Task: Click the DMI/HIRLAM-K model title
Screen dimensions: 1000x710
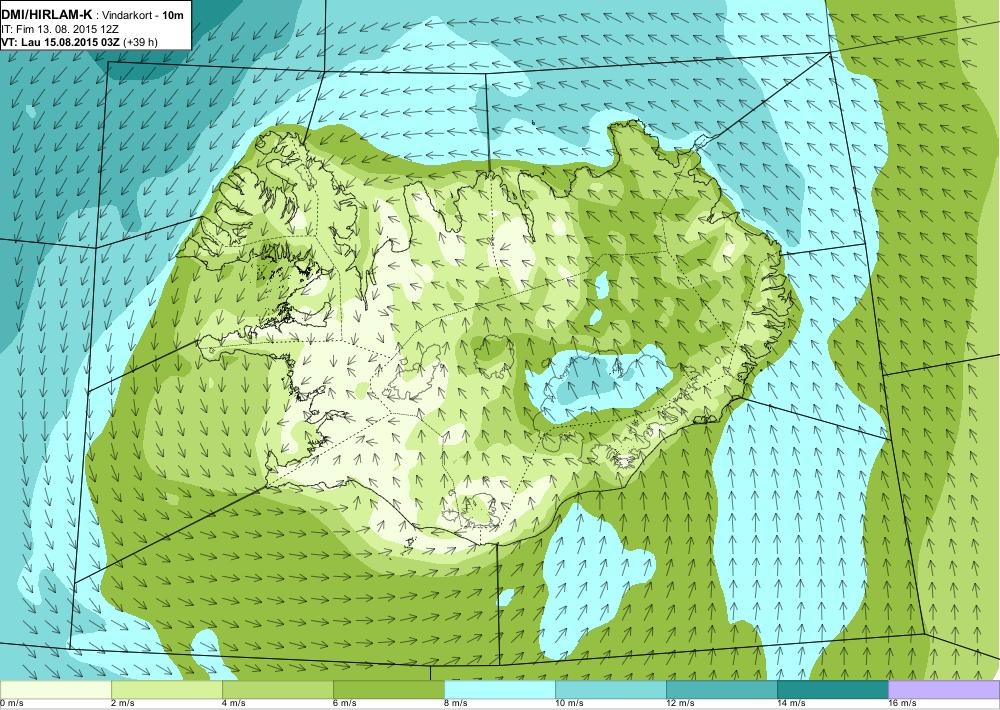Action: tap(47, 15)
